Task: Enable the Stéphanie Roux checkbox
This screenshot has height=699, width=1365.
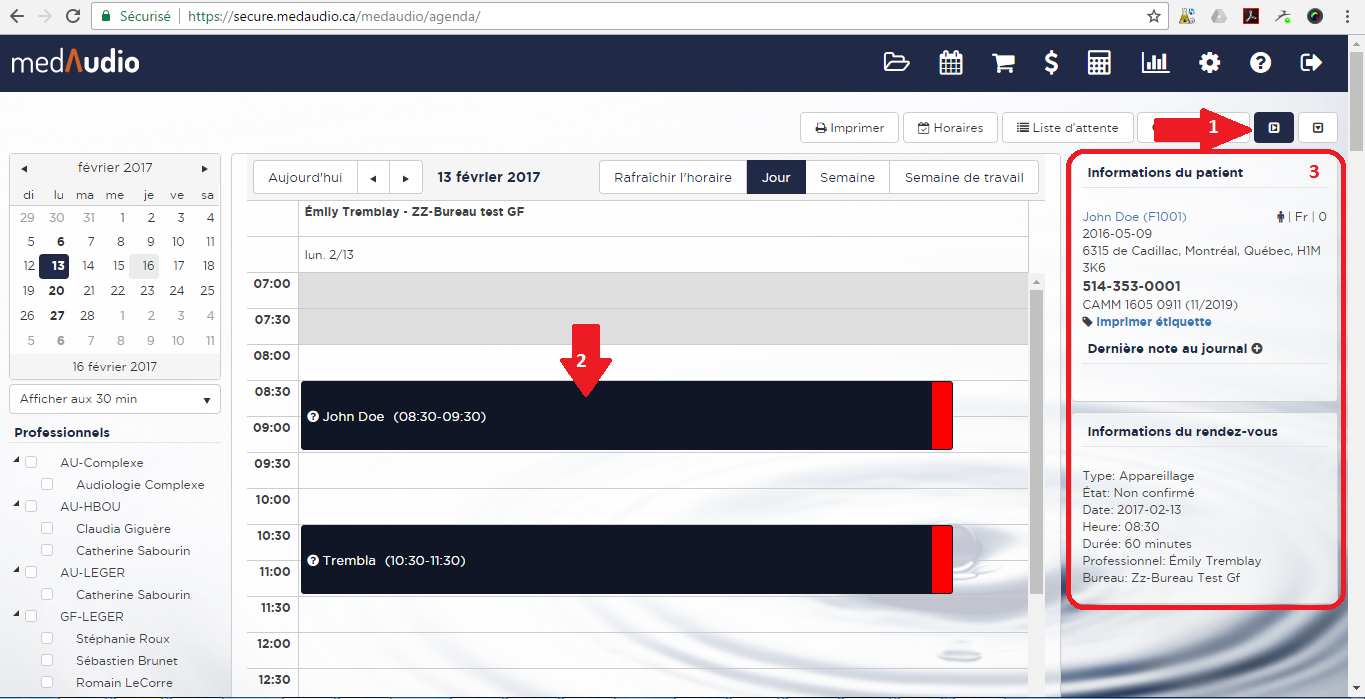Action: 47,639
